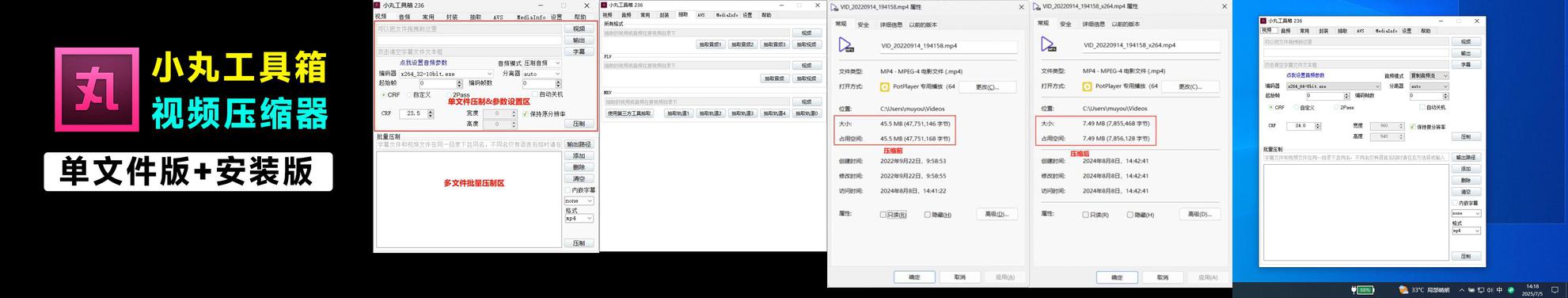Click 删除 button in desktop toolbox window

[1466, 180]
